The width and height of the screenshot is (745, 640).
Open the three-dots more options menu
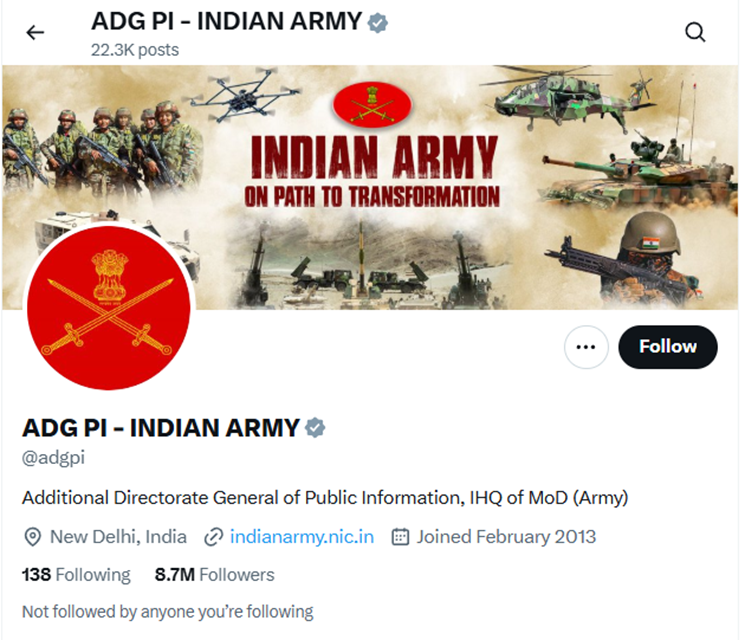click(586, 347)
